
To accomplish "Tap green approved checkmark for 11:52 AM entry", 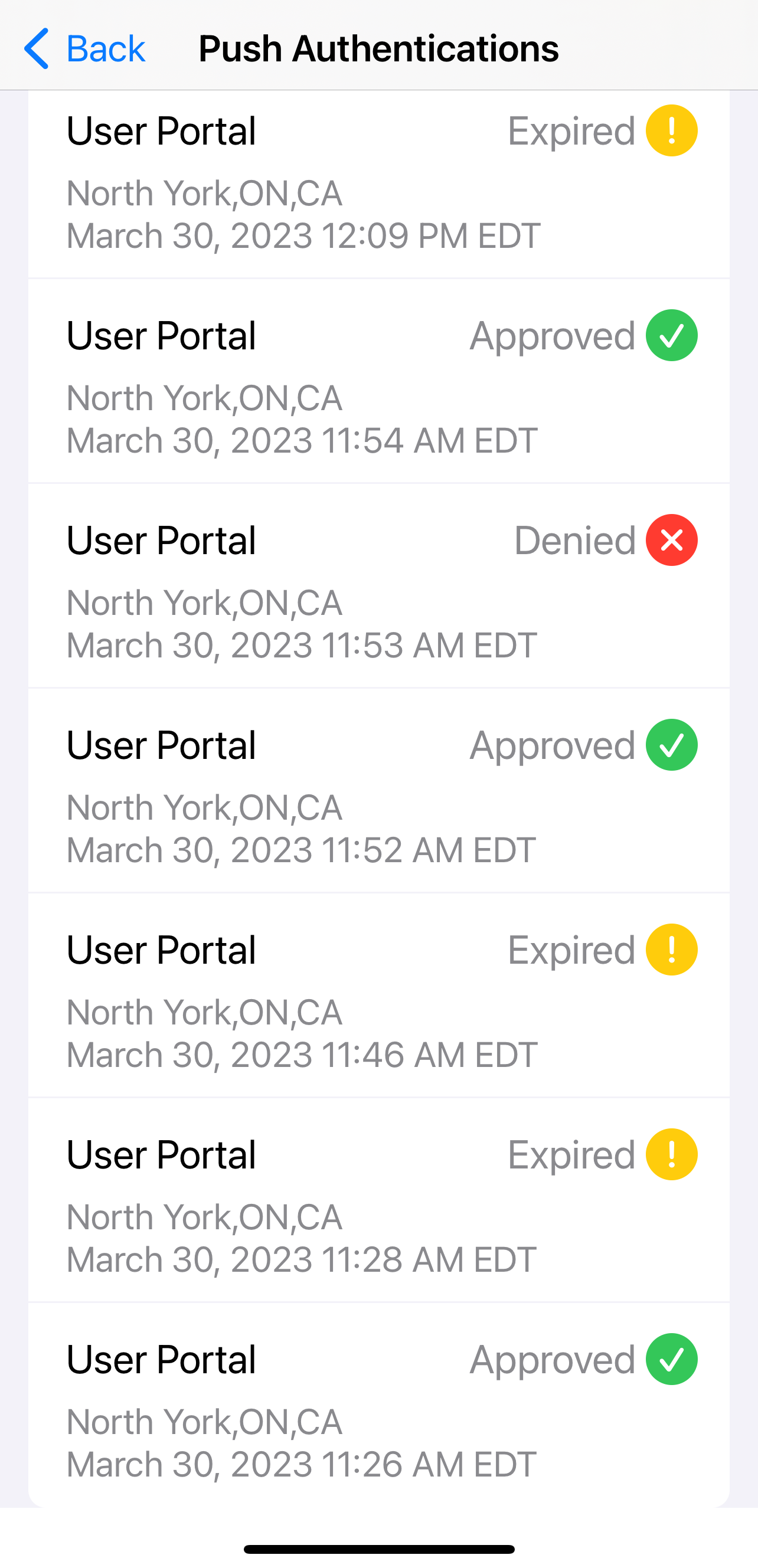I will point(671,744).
